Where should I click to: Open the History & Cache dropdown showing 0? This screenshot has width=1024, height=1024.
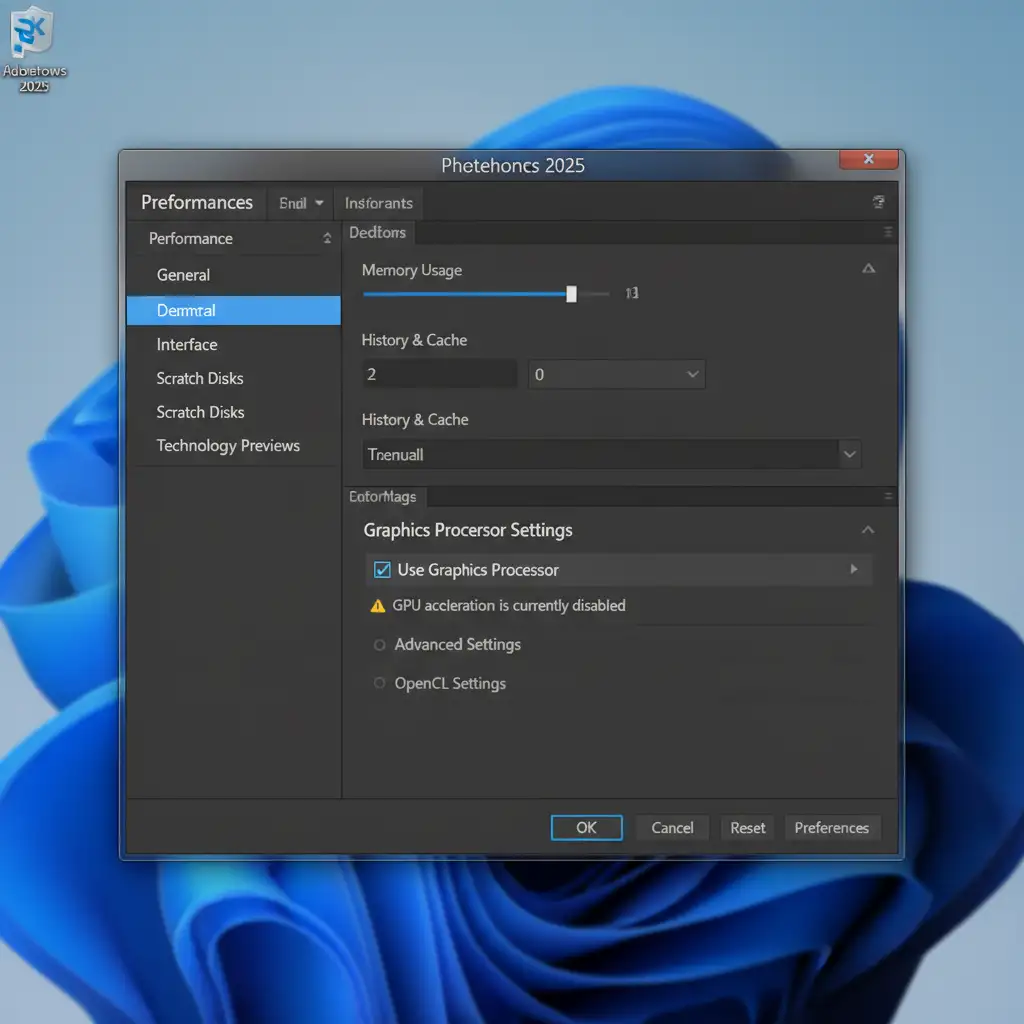pyautogui.click(x=692, y=374)
